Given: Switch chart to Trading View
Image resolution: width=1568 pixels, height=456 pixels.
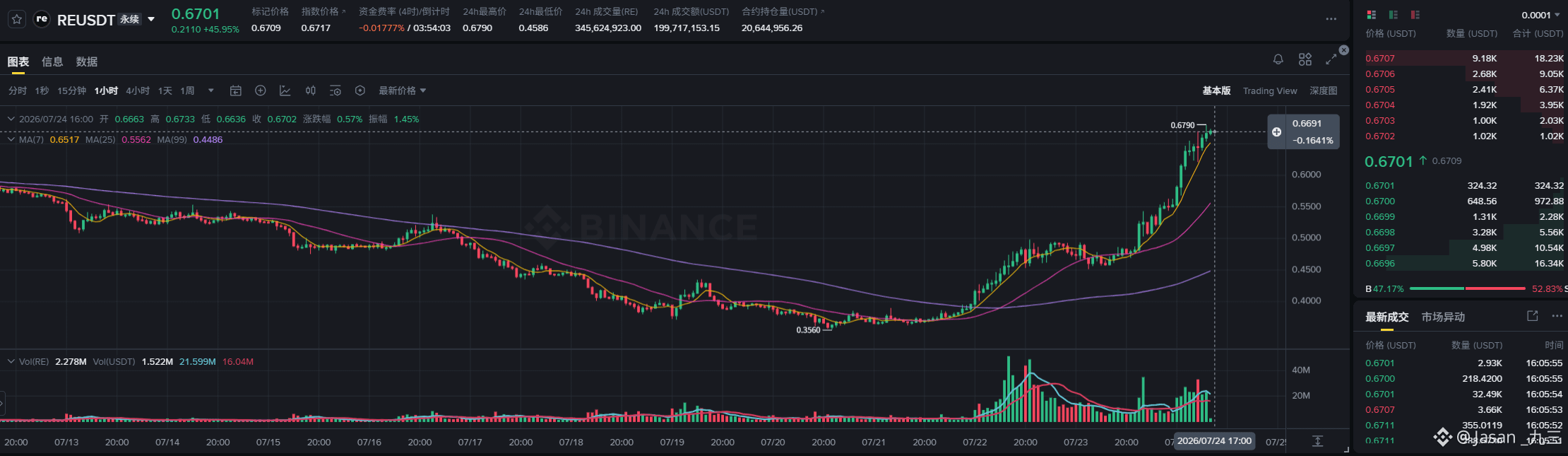Looking at the screenshot, I should 1270,90.
